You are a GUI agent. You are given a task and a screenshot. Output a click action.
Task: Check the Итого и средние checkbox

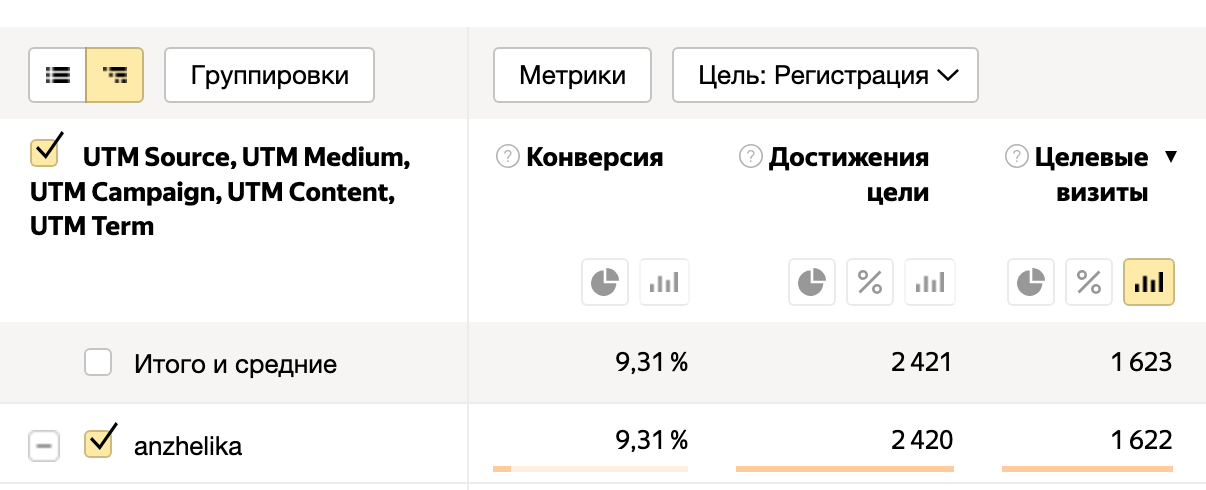(98, 363)
